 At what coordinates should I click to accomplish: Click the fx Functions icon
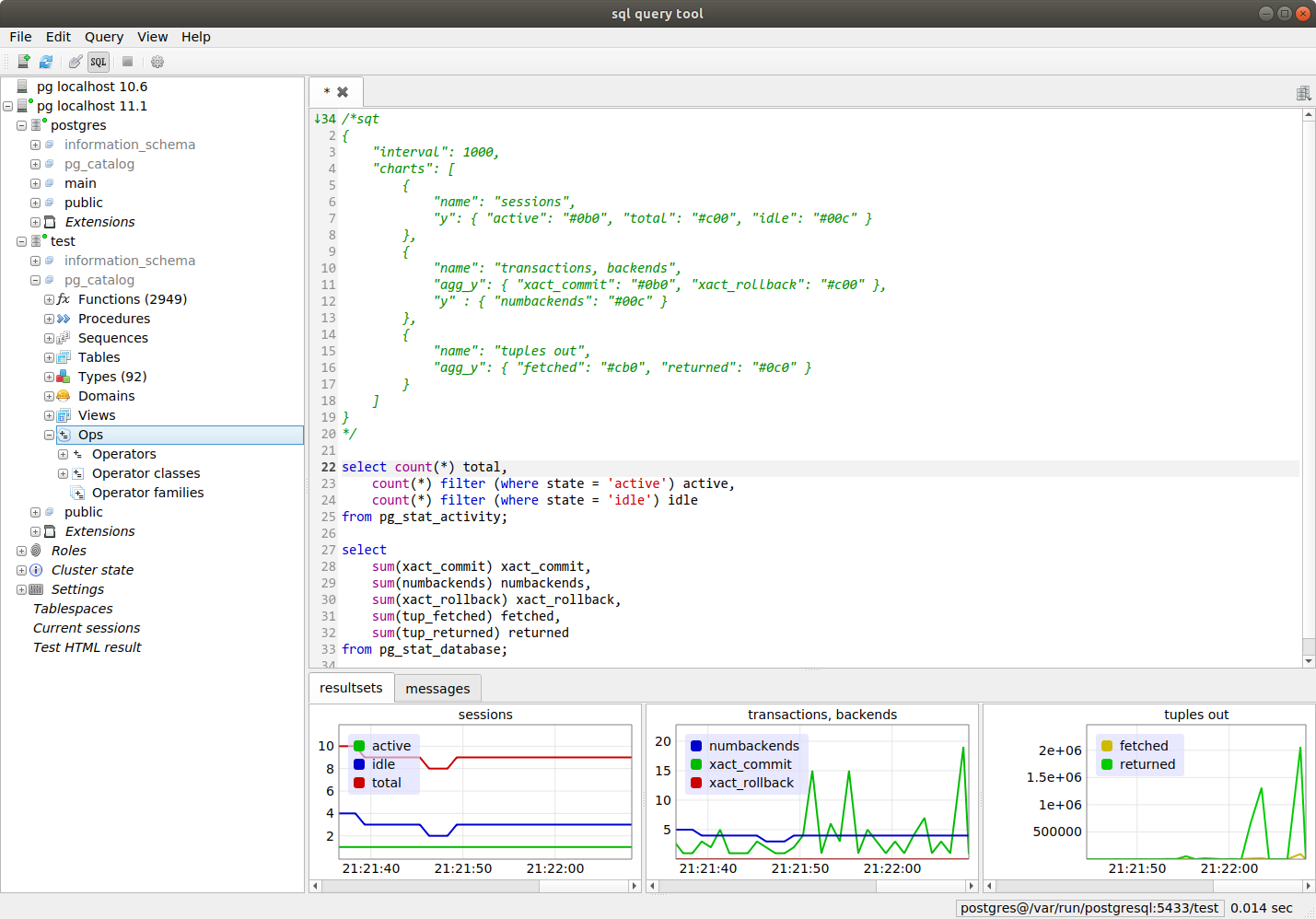[64, 299]
